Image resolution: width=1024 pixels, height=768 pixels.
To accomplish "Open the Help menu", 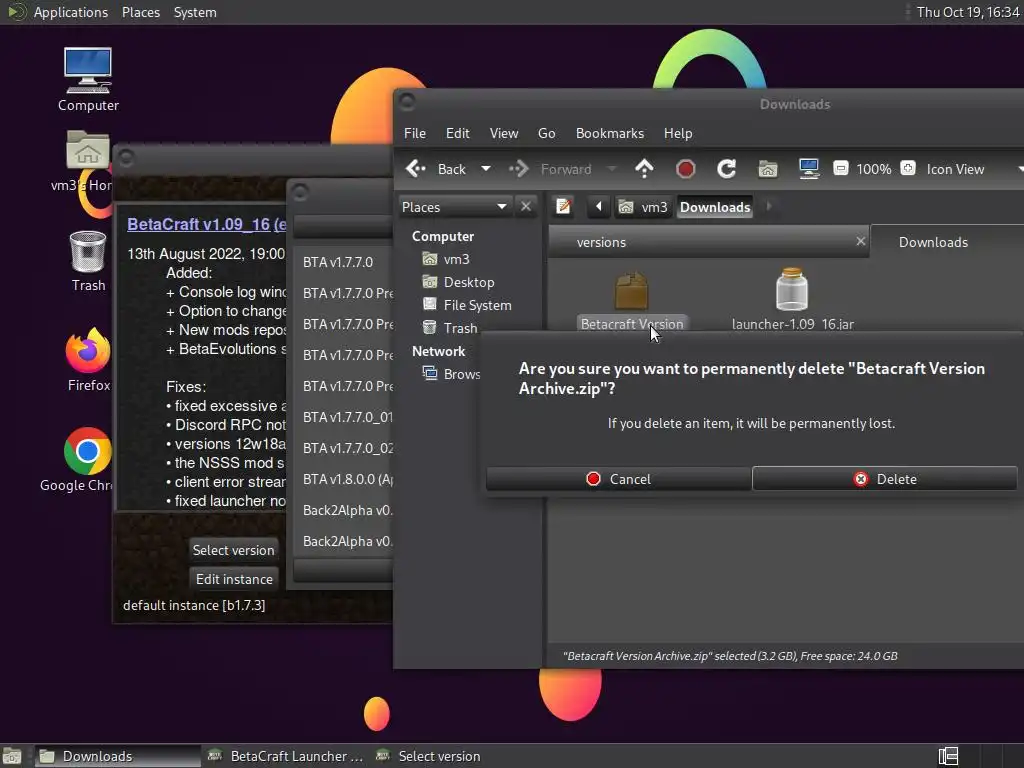I will click(x=678, y=133).
